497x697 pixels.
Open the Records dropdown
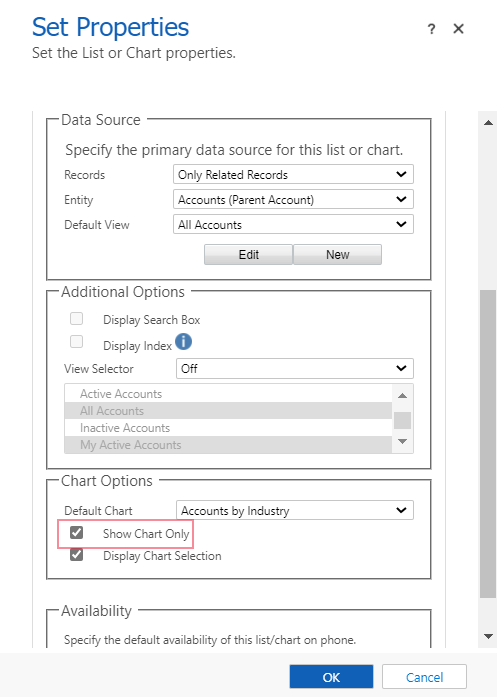(x=293, y=174)
